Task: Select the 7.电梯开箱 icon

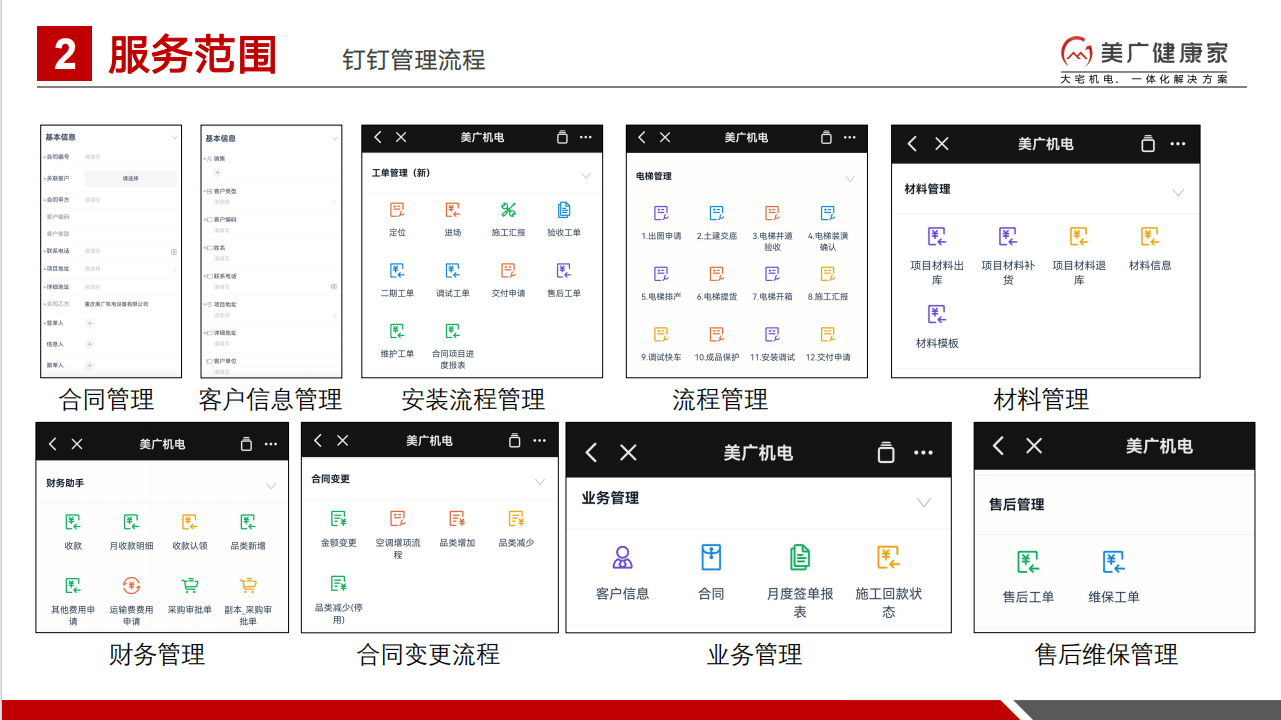Action: click(772, 274)
